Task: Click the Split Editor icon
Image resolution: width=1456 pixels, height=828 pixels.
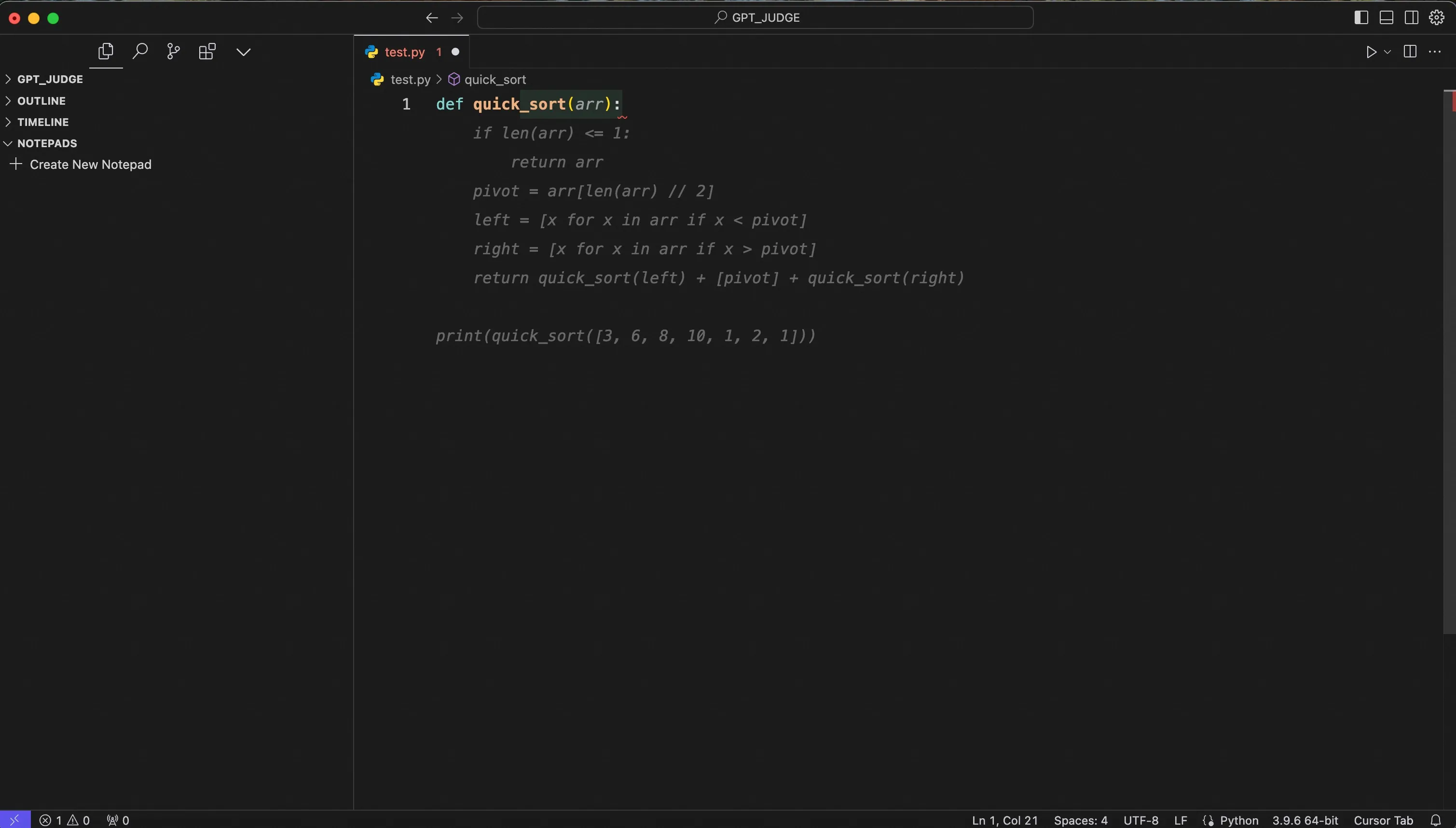Action: click(x=1410, y=52)
